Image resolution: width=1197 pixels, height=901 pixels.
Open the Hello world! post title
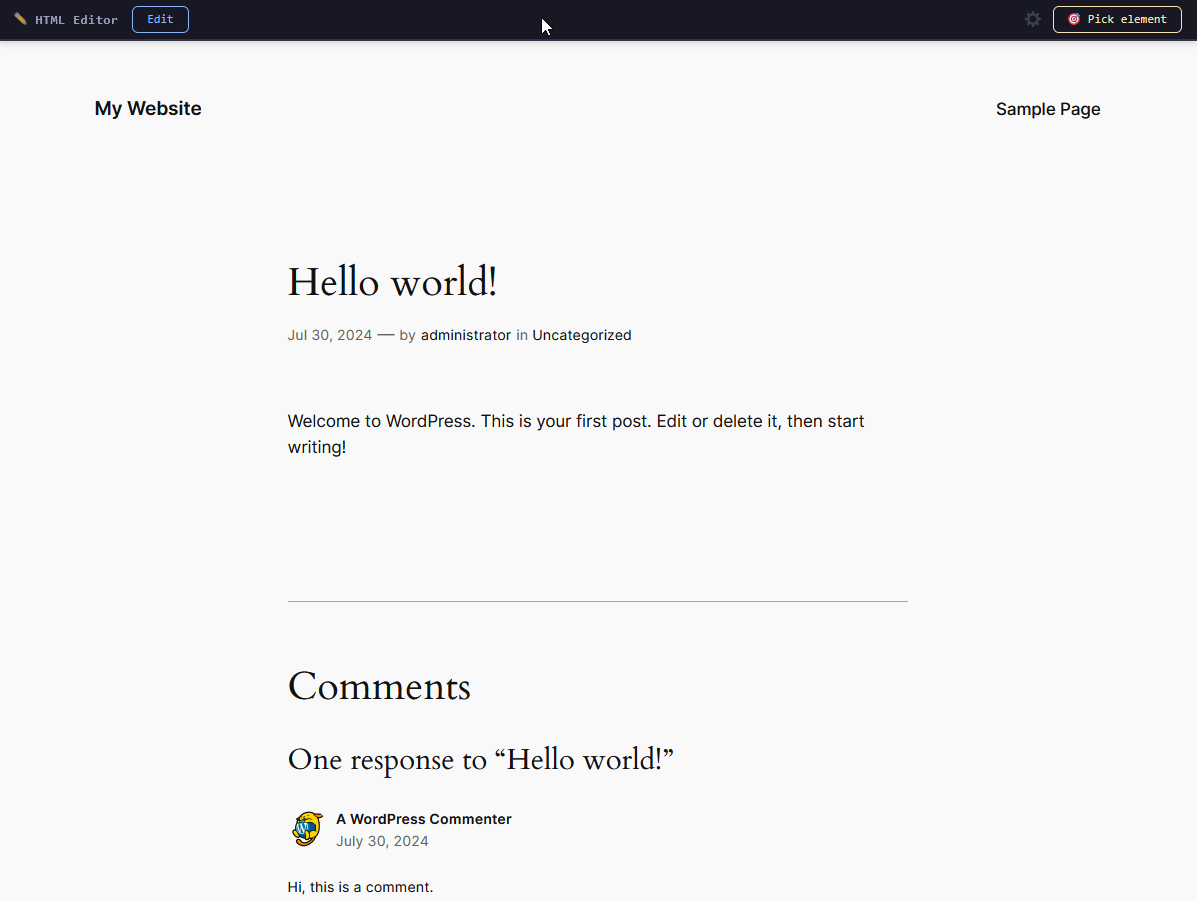392,282
